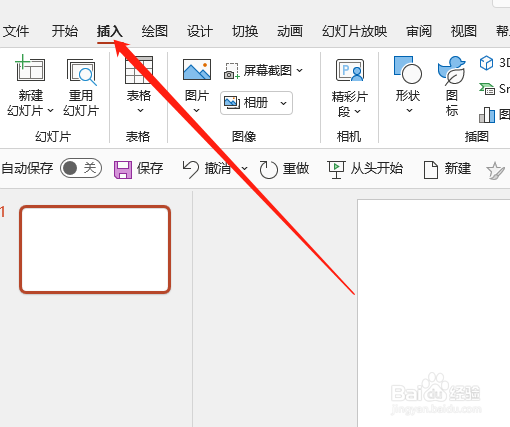Image resolution: width=510 pixels, height=427 pixels.
Task: Switch to the Transitions (切换) tab
Action: 245,31
